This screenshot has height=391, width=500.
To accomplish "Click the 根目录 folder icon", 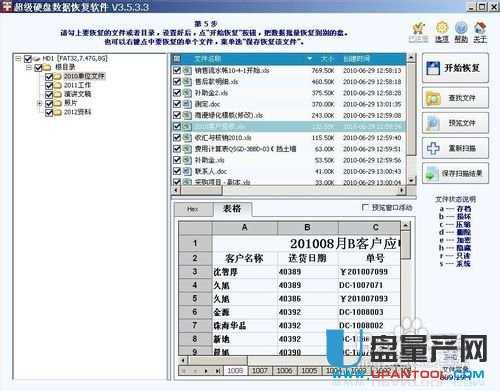I will click(x=47, y=68).
